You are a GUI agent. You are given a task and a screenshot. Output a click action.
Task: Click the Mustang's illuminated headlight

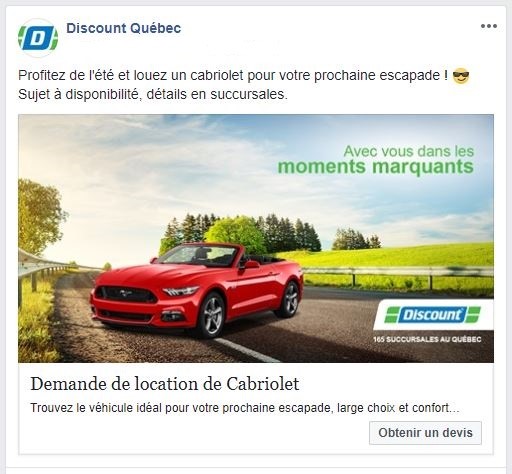coord(180,291)
